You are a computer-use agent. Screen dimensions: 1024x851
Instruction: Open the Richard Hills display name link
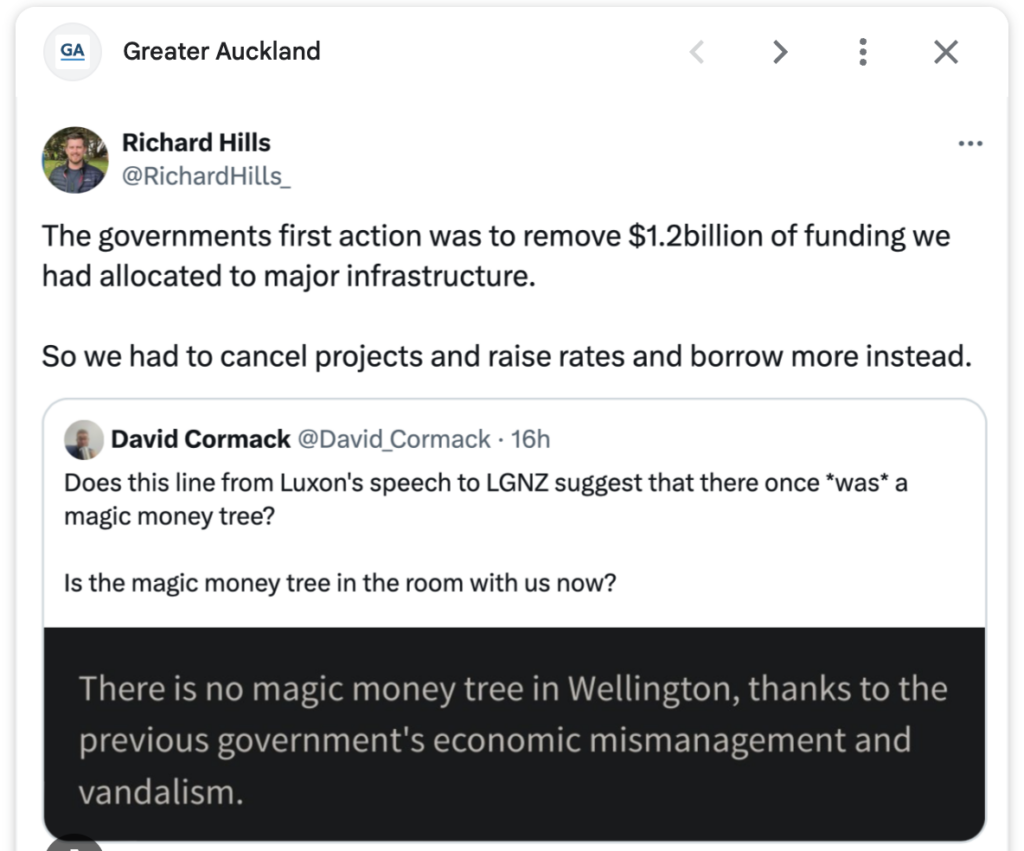pos(196,143)
